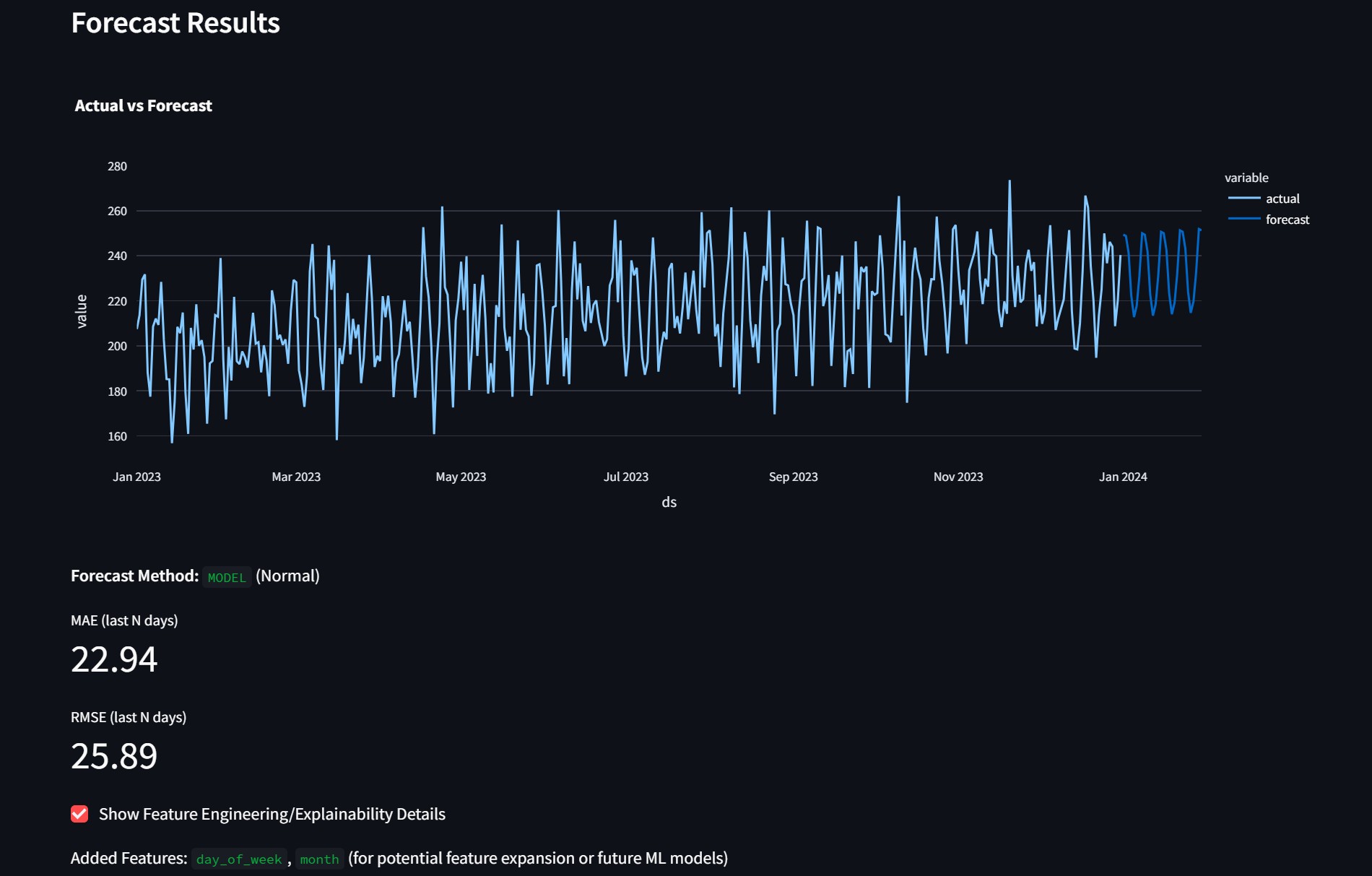Click the 280 y-axis tick label
This screenshot has height=876, width=1372.
(x=117, y=166)
